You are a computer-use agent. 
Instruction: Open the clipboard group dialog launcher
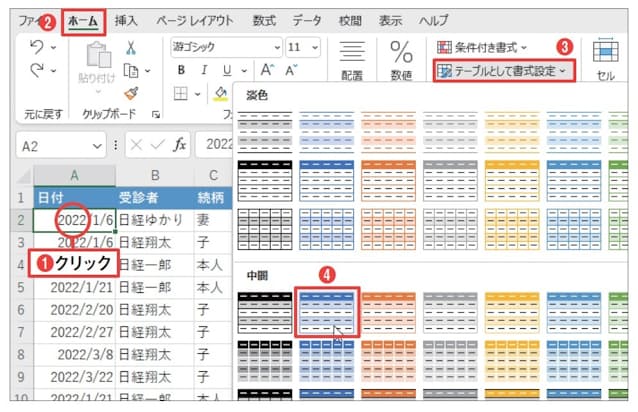(156, 115)
